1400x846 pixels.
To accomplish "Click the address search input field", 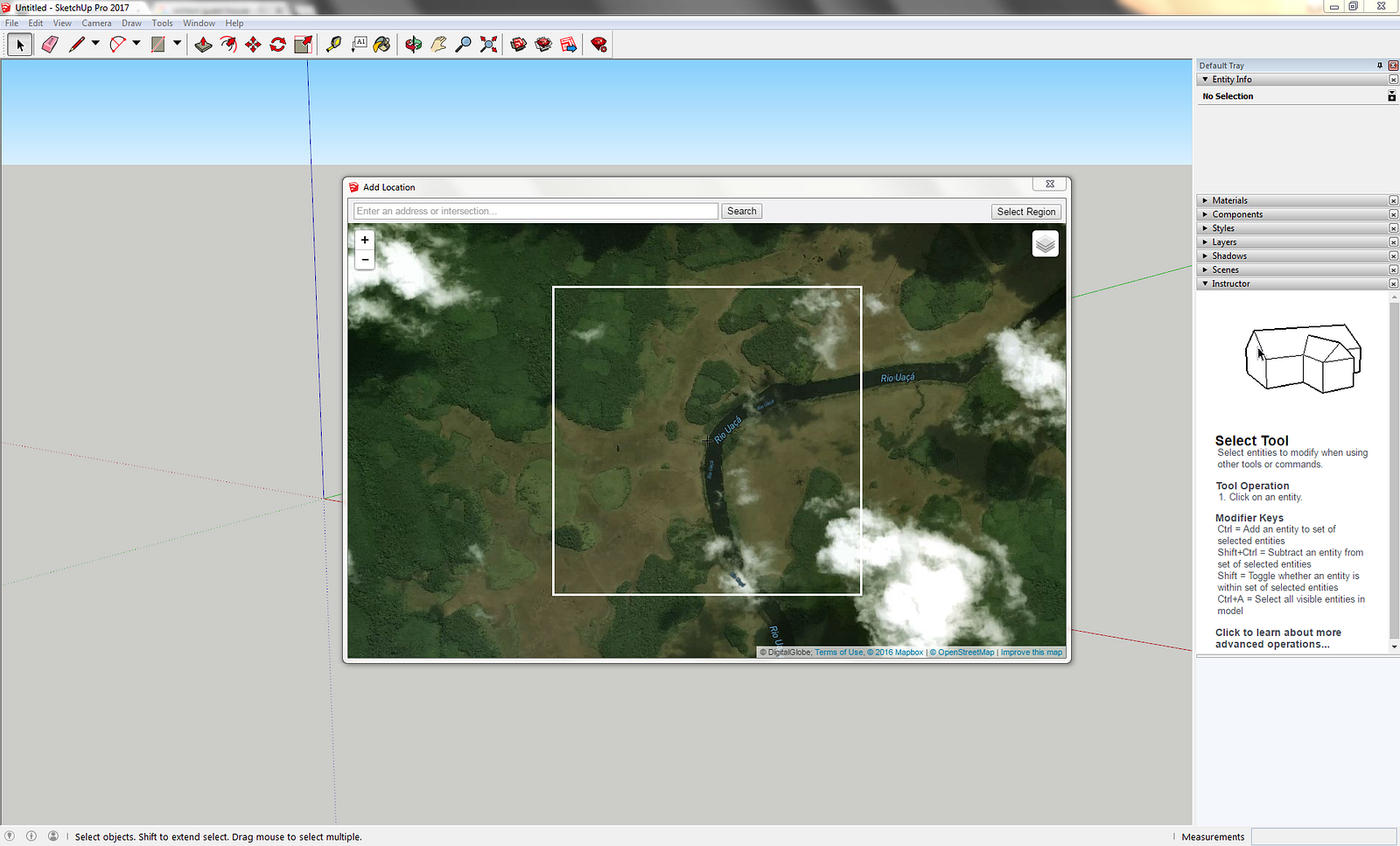I will pyautogui.click(x=535, y=211).
